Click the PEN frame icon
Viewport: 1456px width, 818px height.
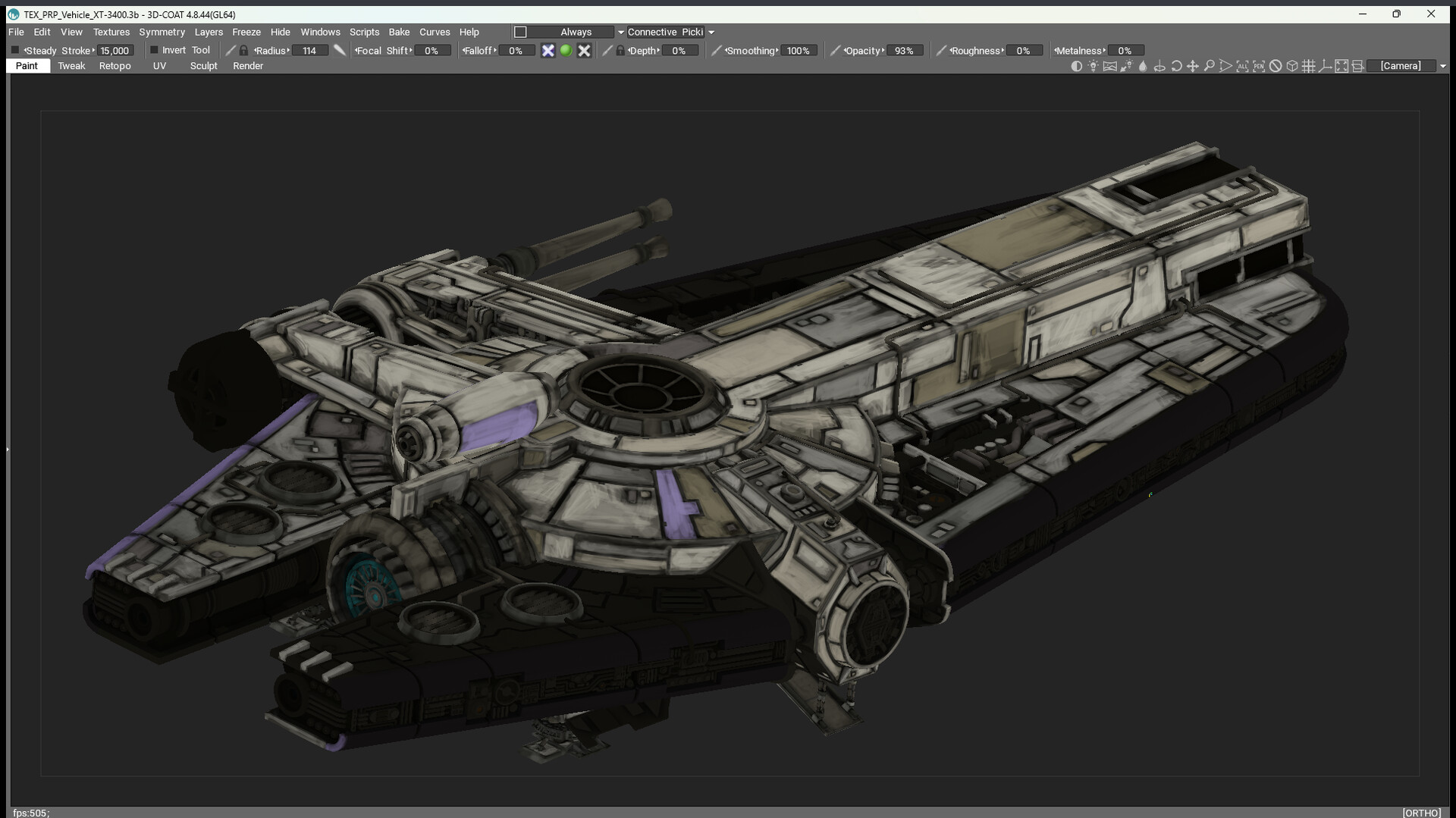(x=1259, y=66)
